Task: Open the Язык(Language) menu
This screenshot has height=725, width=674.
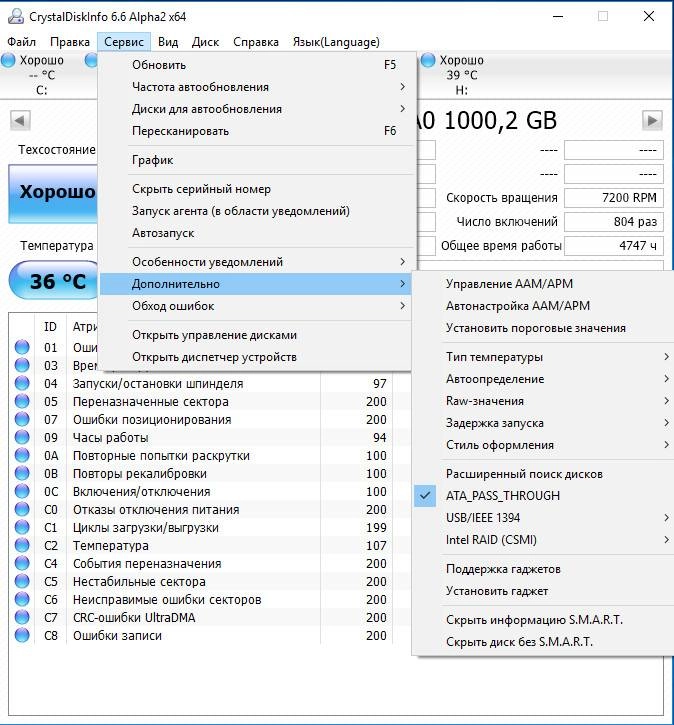Action: 336,42
